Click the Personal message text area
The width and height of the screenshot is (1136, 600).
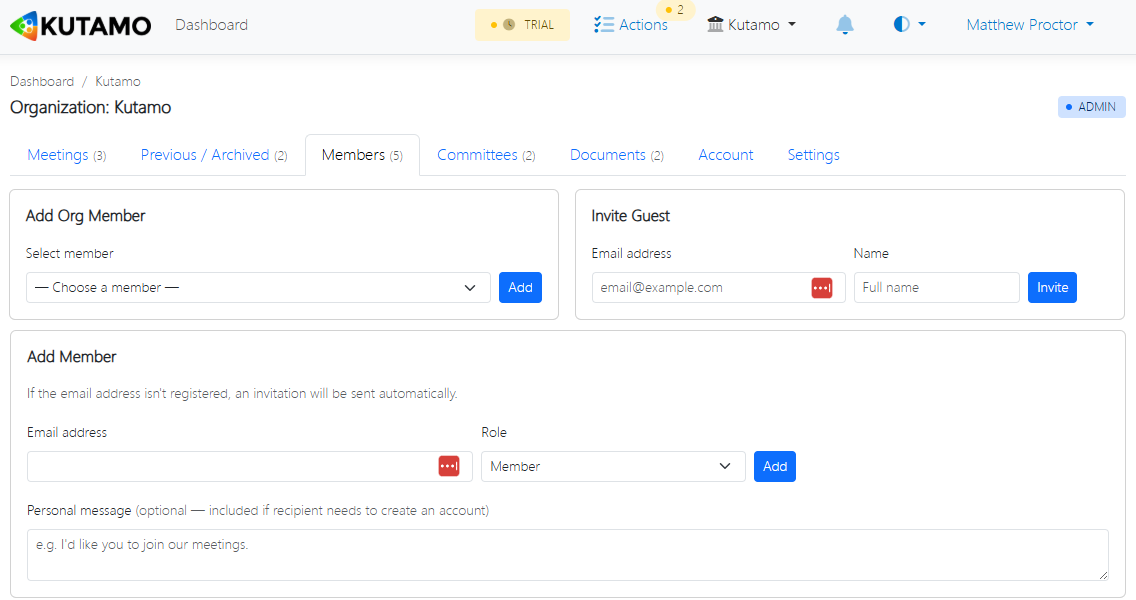(x=567, y=555)
